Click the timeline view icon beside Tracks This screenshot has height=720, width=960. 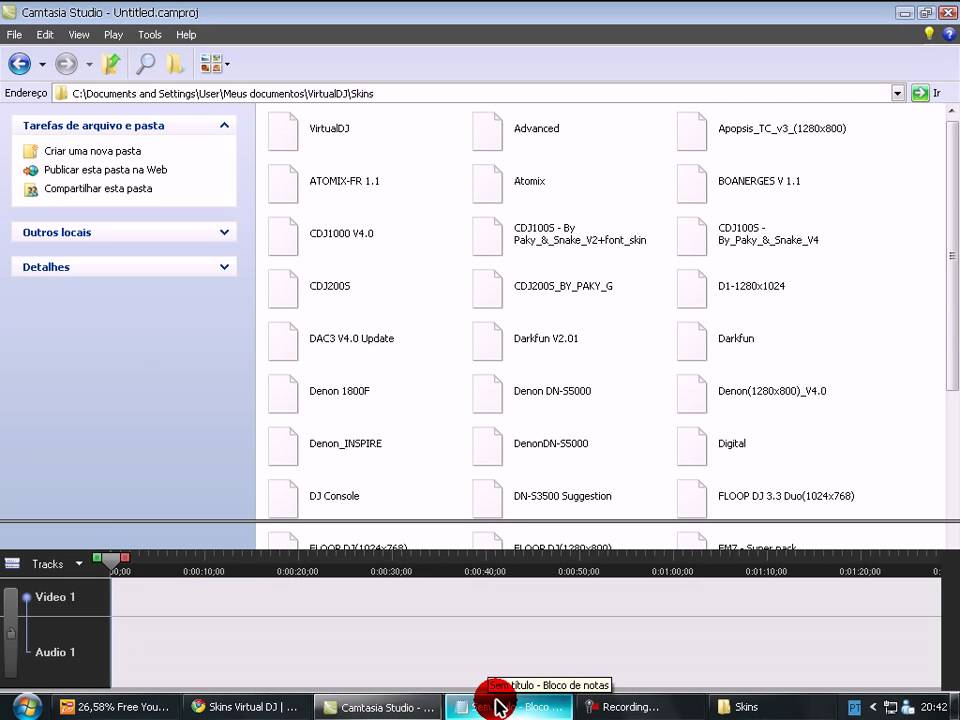12,563
